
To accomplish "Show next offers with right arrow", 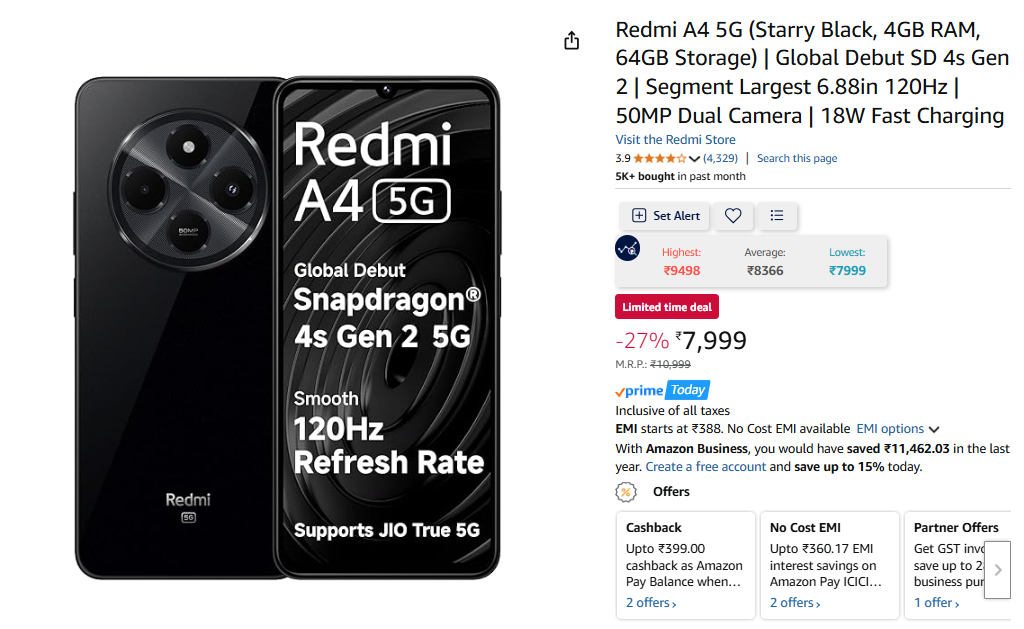I will coord(998,570).
